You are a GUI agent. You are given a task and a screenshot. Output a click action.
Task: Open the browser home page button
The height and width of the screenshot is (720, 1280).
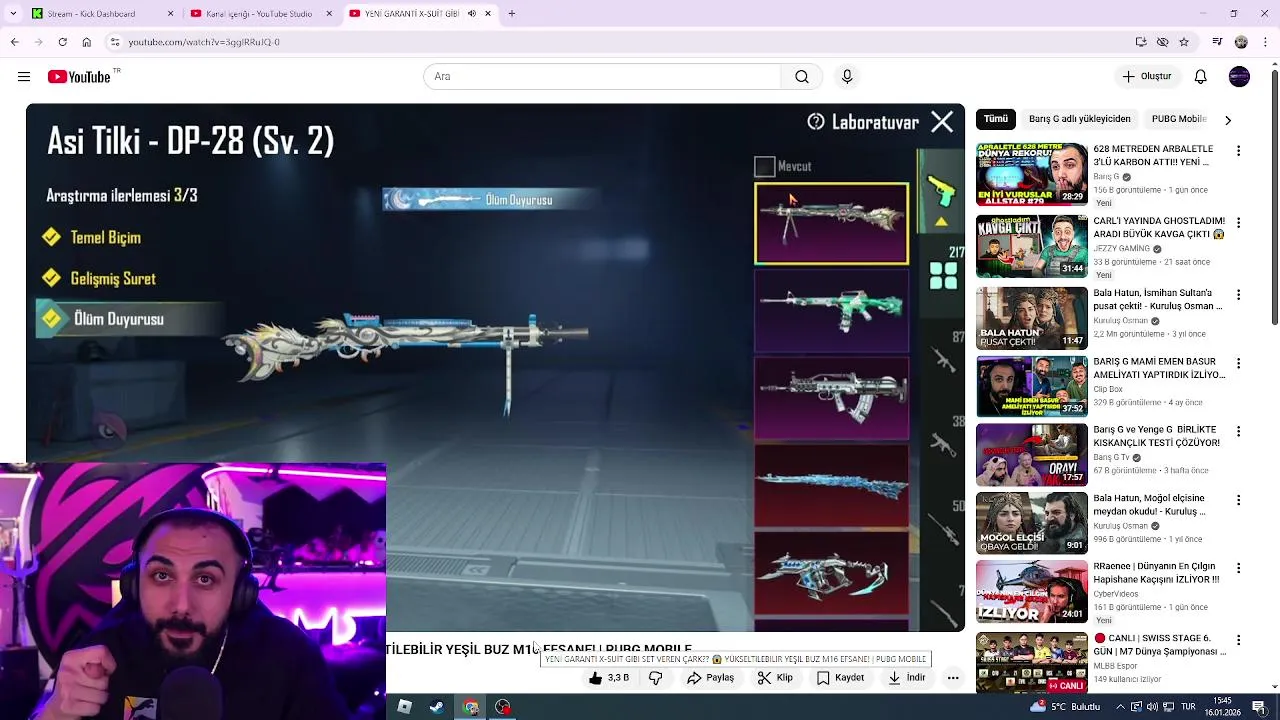click(87, 42)
